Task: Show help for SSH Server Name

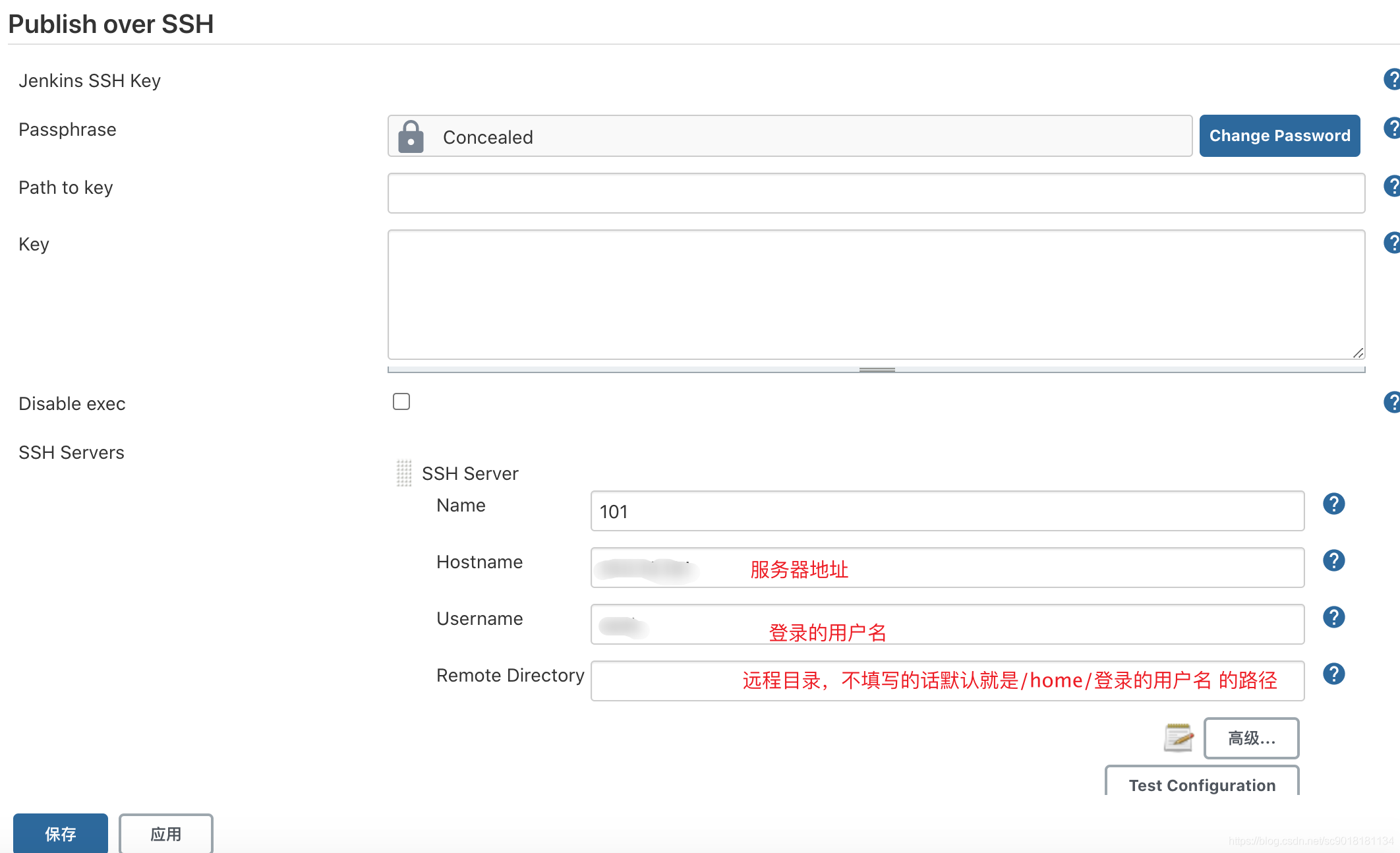Action: point(1333,504)
